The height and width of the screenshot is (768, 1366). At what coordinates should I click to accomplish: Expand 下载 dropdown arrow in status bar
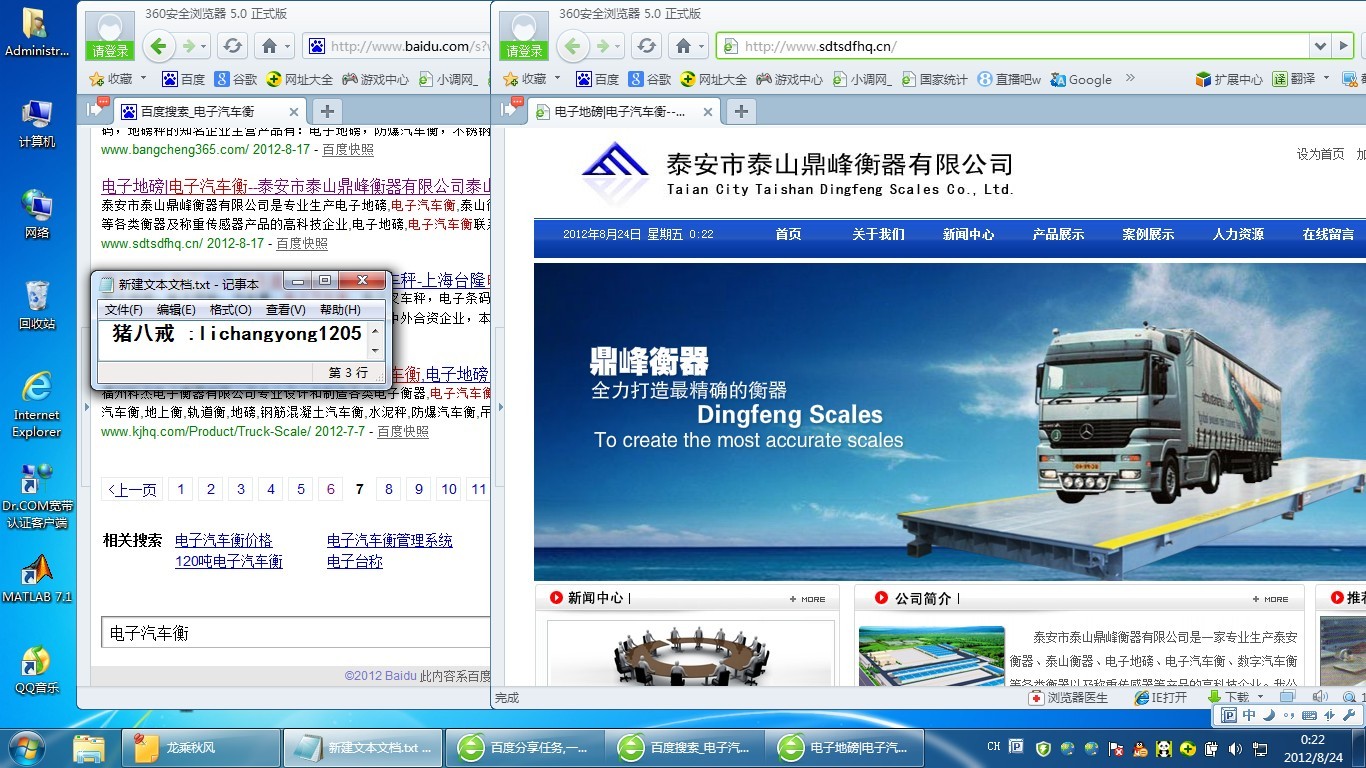point(1259,697)
